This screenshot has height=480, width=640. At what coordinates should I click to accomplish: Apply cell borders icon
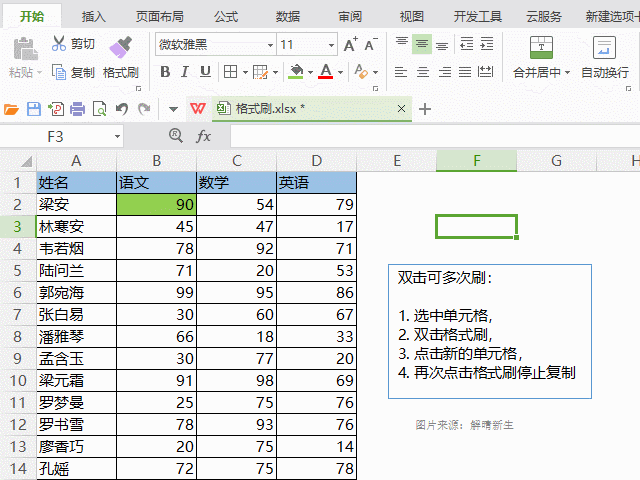[x=230, y=72]
